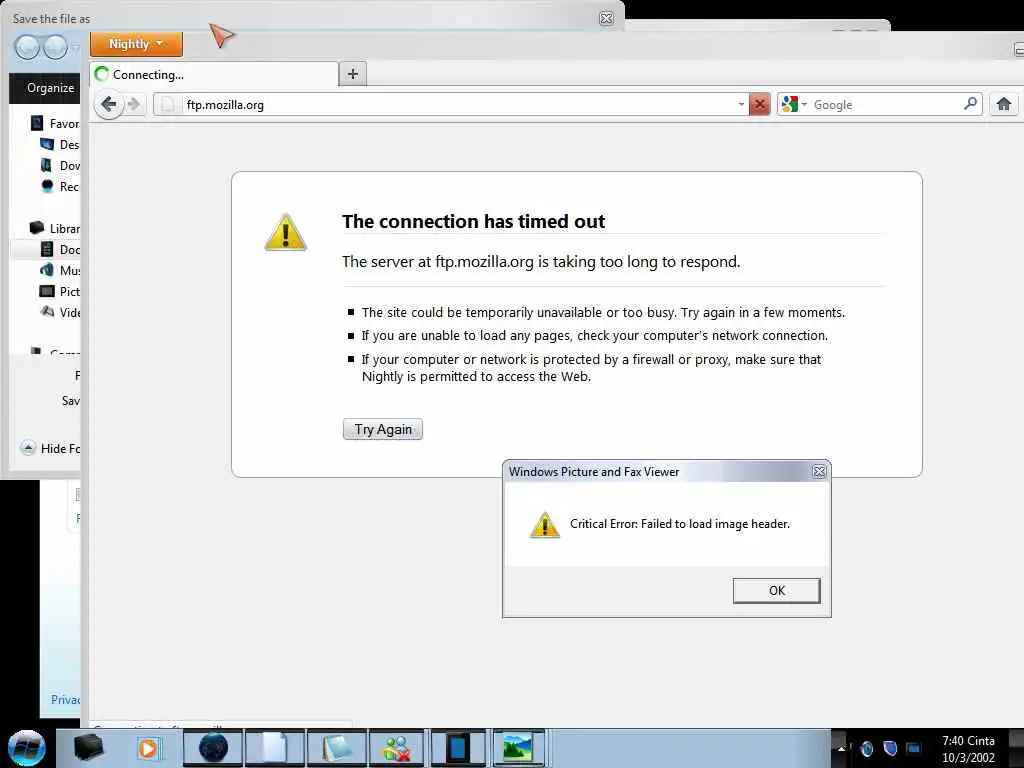This screenshot has width=1024, height=768.
Task: Click warning icon in Picture and Fax Viewer dialog
Action: point(545,524)
